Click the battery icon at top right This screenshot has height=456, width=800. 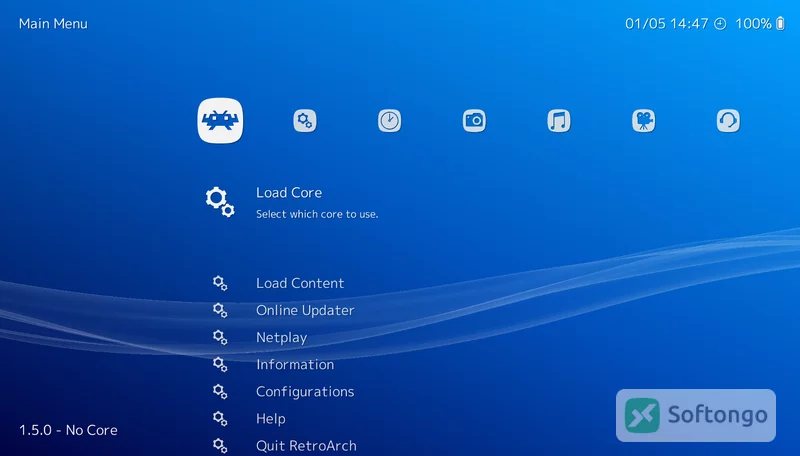pos(780,23)
